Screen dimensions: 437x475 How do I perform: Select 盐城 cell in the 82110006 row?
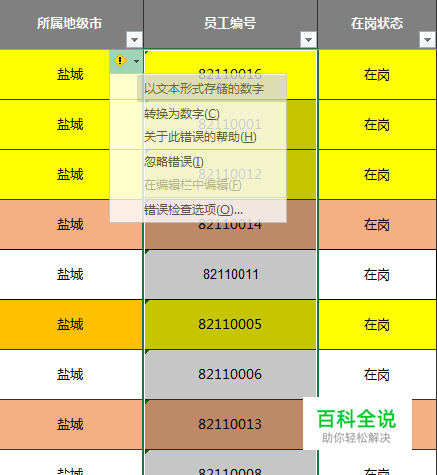pyautogui.click(x=71, y=374)
